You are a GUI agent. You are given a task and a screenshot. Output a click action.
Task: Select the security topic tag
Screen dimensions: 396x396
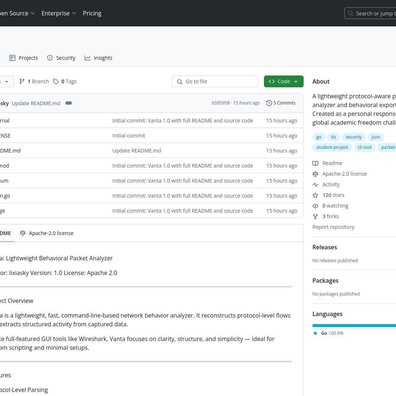pos(353,137)
